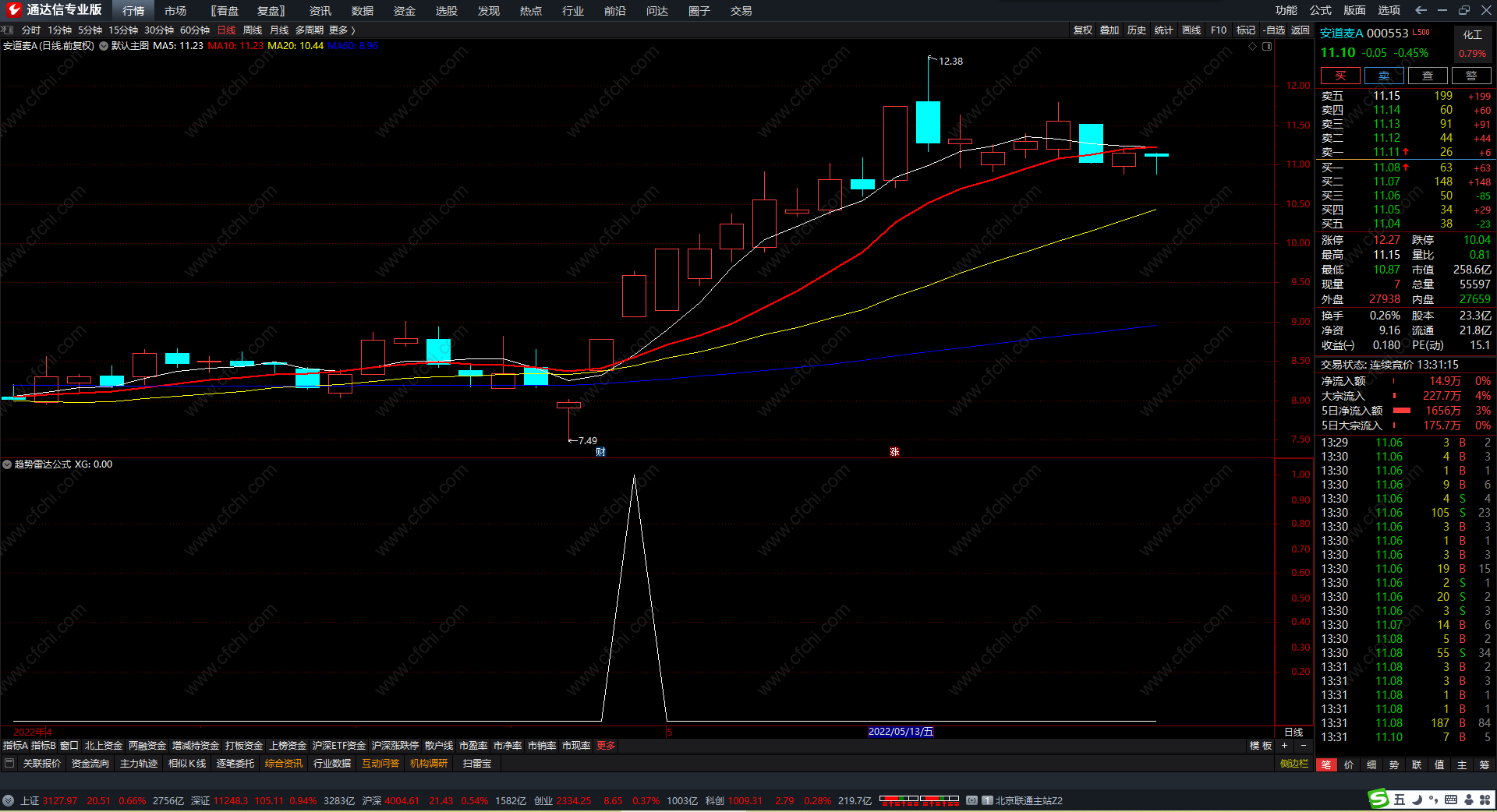Select the 月线 monthly period
Viewport: 1497px width, 812px height.
pyautogui.click(x=279, y=30)
